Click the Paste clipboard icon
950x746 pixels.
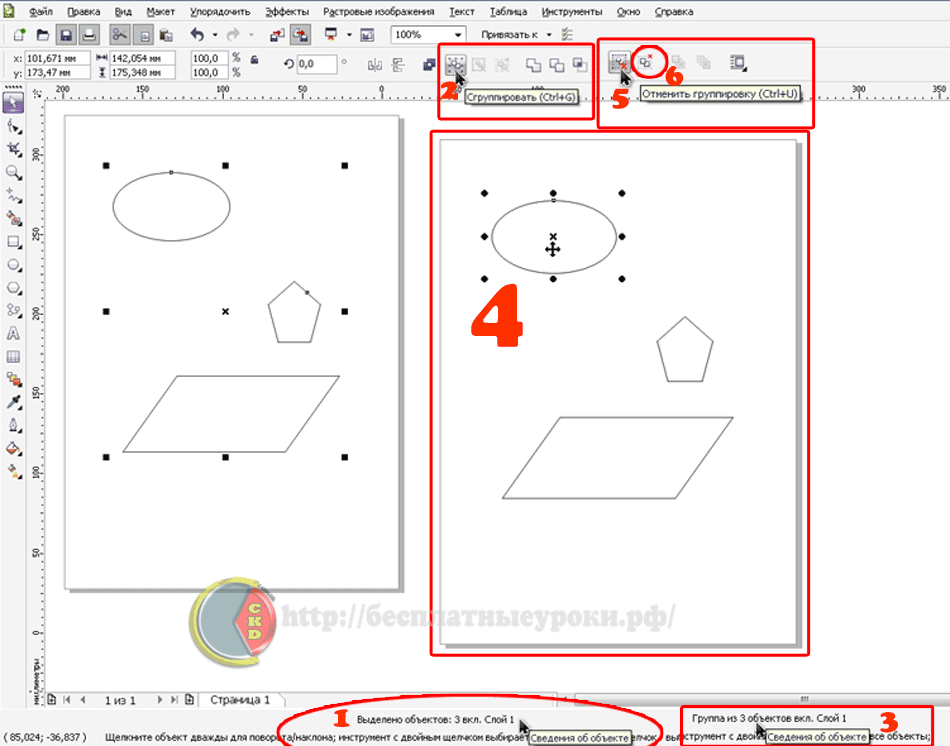coord(165,35)
